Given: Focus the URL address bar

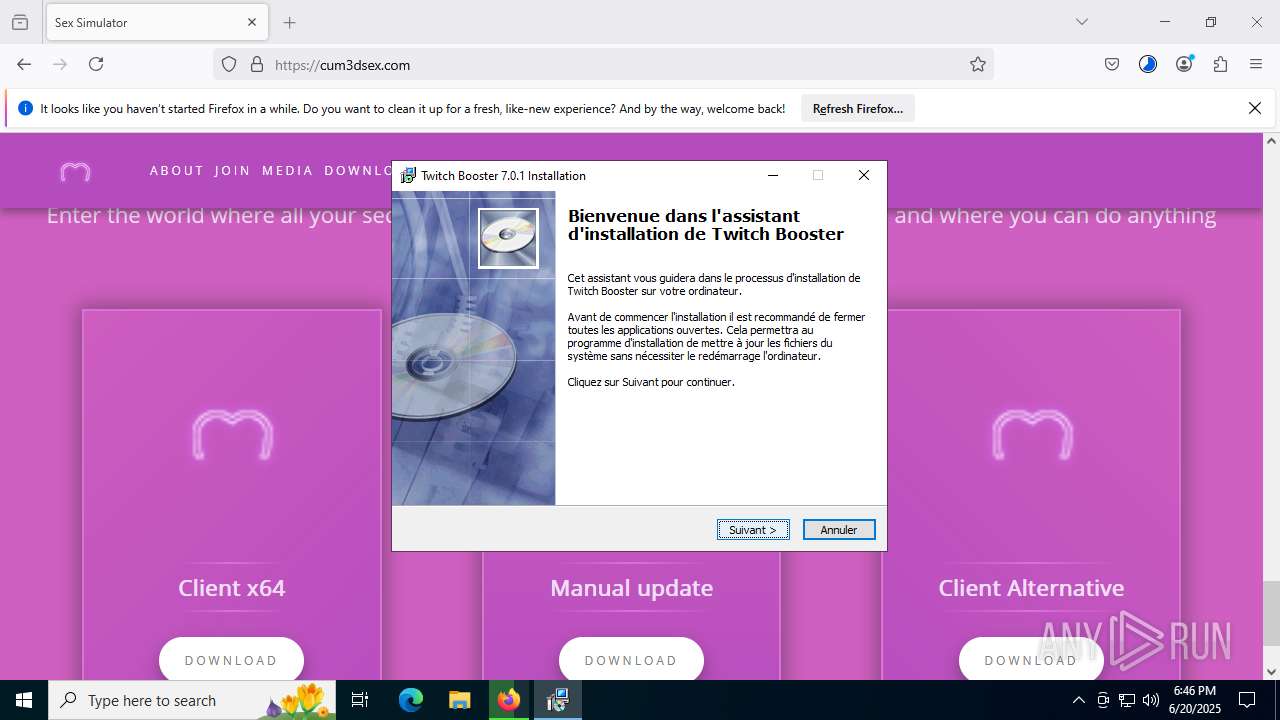Looking at the screenshot, I should (604, 64).
